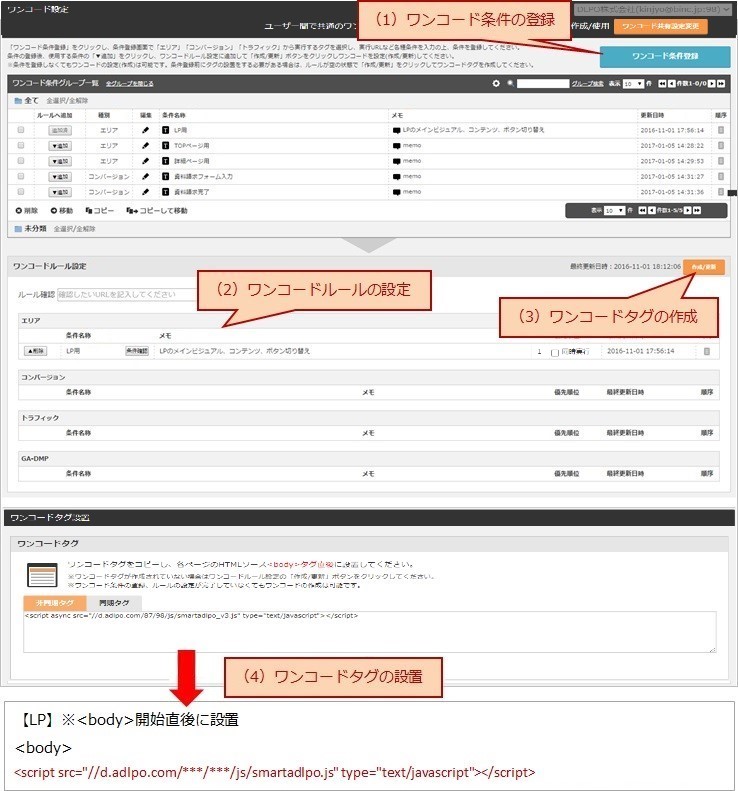Click the 種別 column header
738x791 pixels.
click(104, 116)
